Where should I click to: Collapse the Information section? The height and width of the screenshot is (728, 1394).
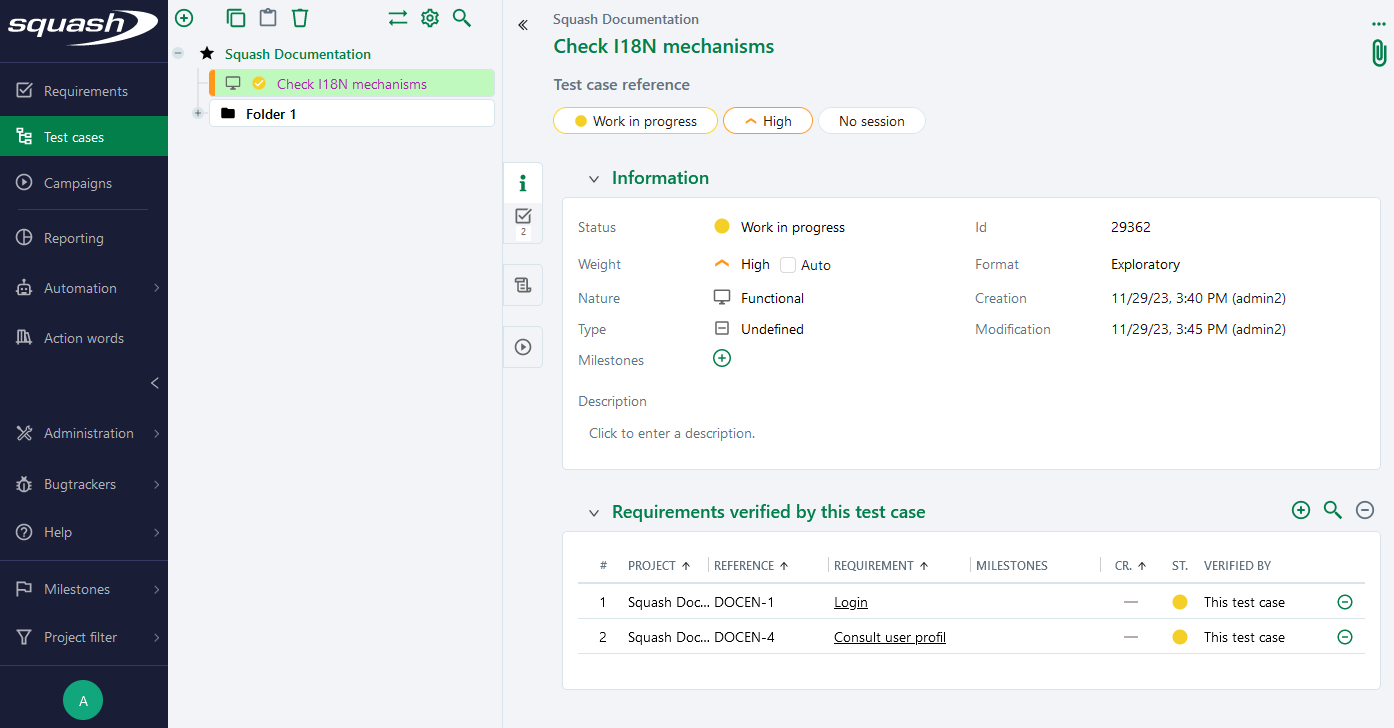tap(594, 179)
